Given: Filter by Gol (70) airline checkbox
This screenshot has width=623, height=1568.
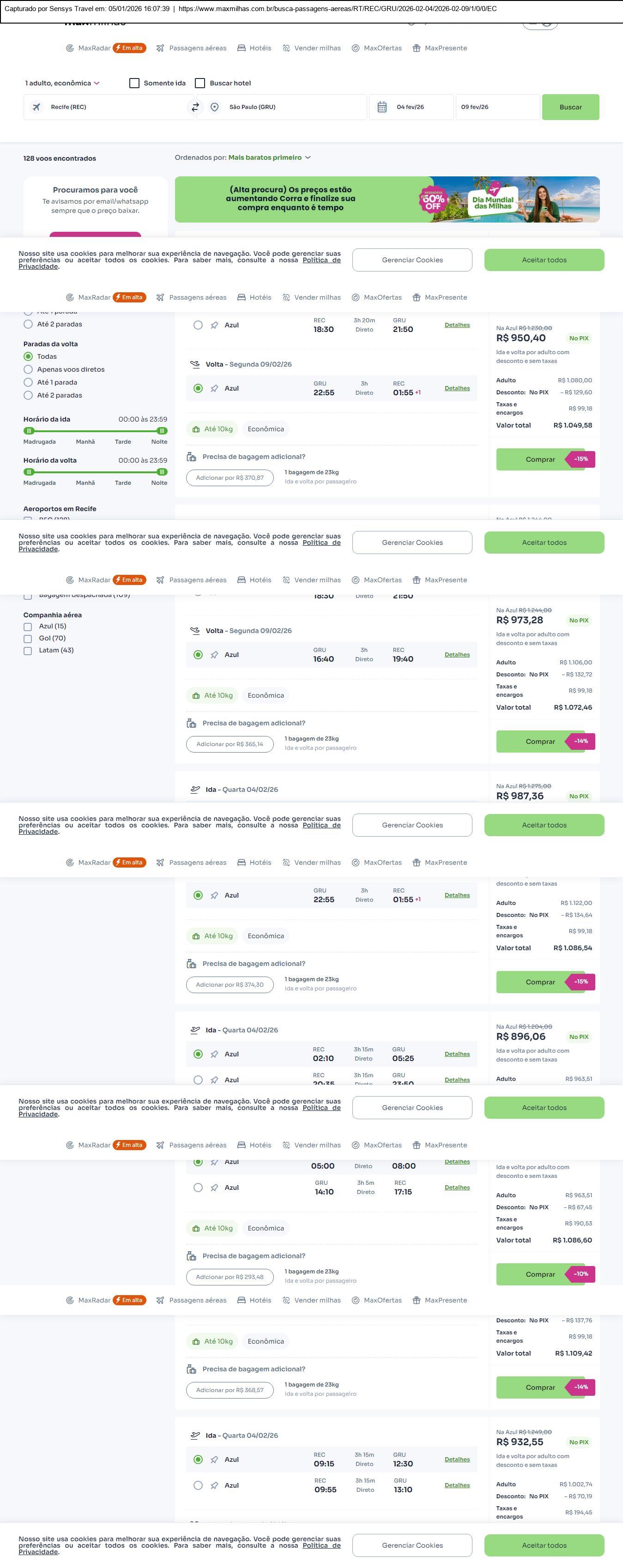Looking at the screenshot, I should (27, 639).
